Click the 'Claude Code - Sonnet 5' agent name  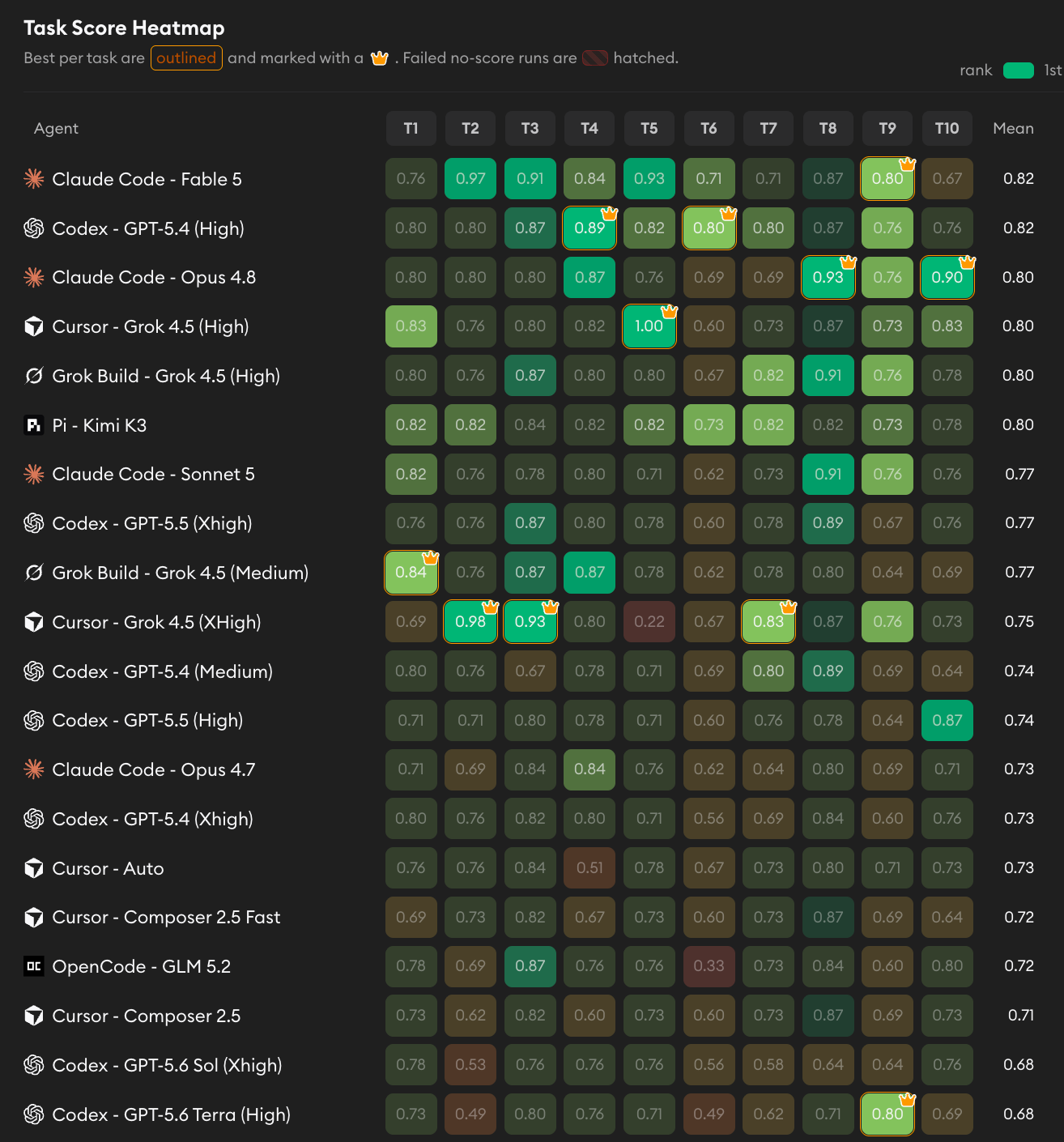[153, 474]
